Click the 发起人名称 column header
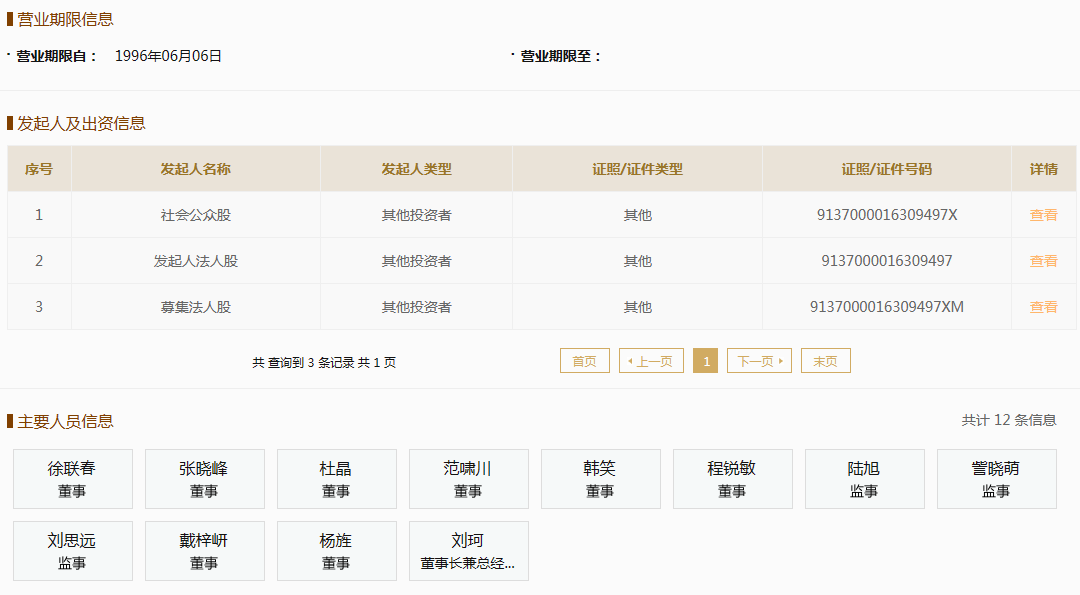Image resolution: width=1080 pixels, height=595 pixels. point(196,169)
